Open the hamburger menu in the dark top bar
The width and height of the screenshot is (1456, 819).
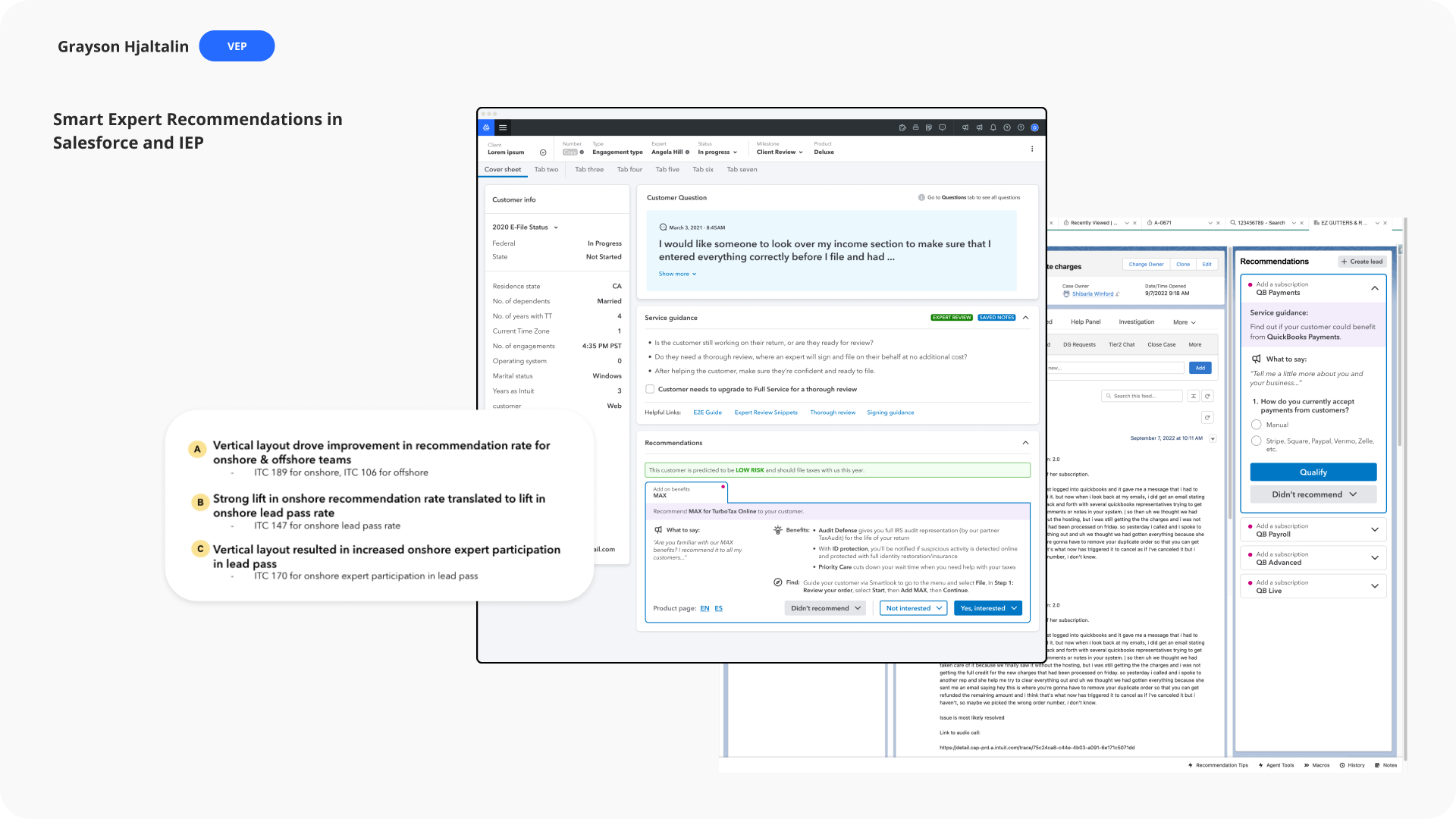pos(502,127)
